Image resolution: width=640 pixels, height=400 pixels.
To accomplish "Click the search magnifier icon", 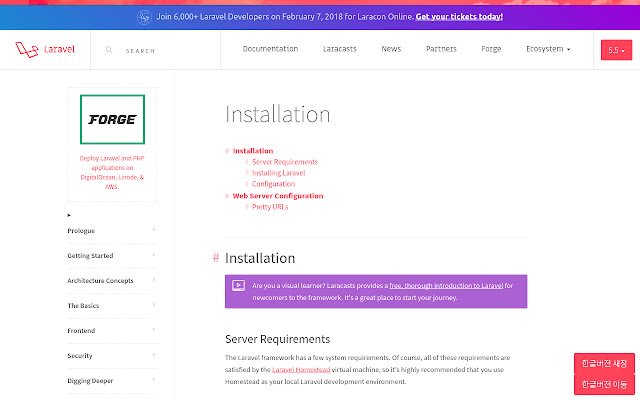I will (108, 49).
